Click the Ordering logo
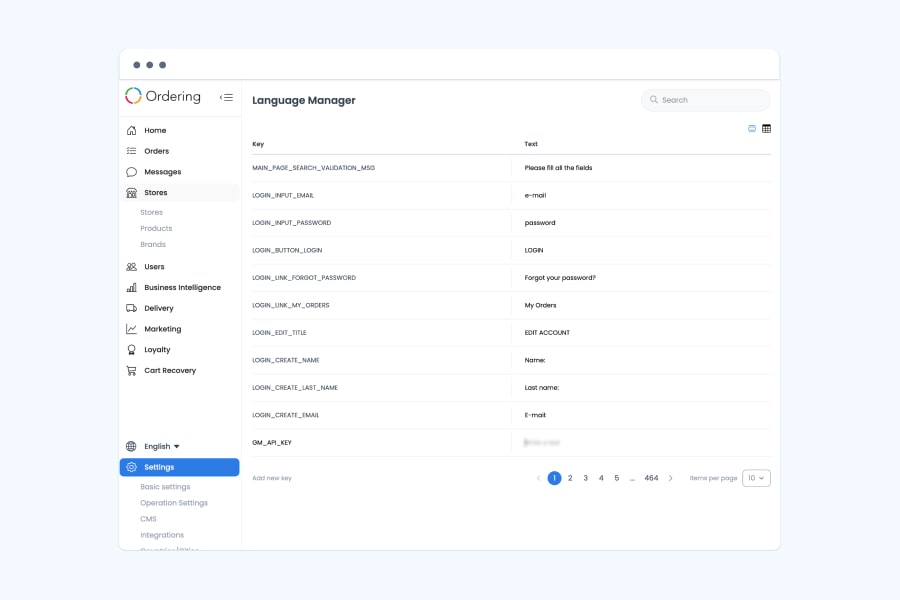The width and height of the screenshot is (900, 600). coord(163,96)
